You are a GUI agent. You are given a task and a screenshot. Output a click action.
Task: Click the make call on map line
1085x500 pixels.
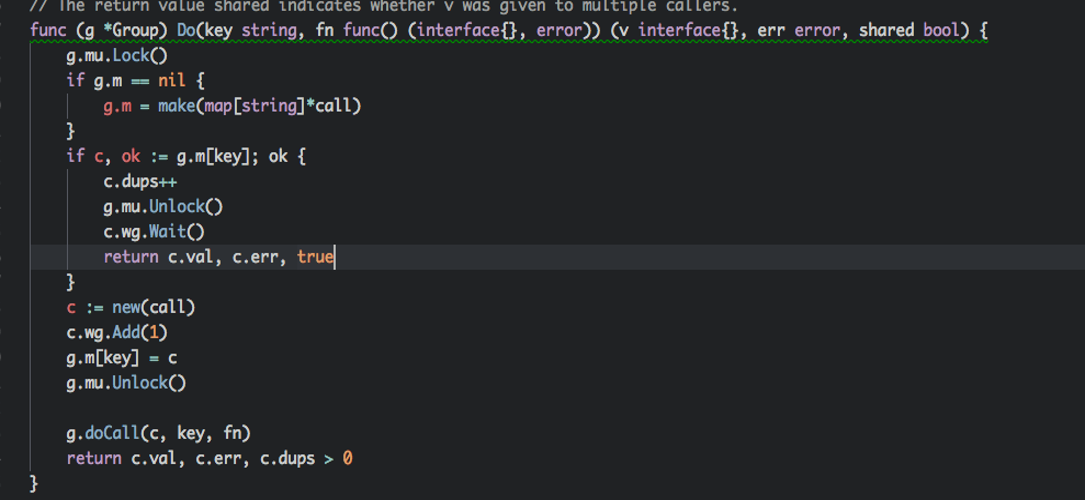177,106
